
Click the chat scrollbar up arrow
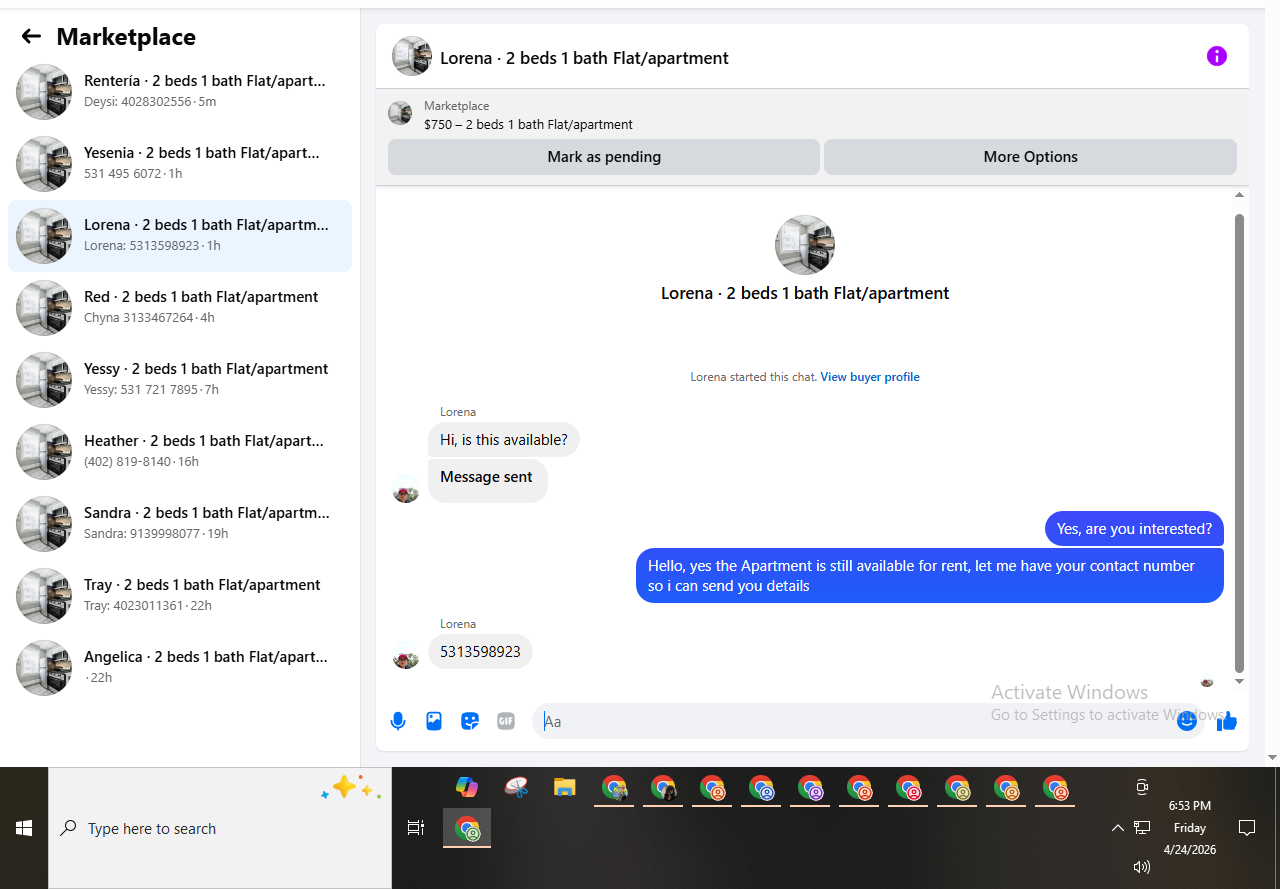coord(1240,195)
